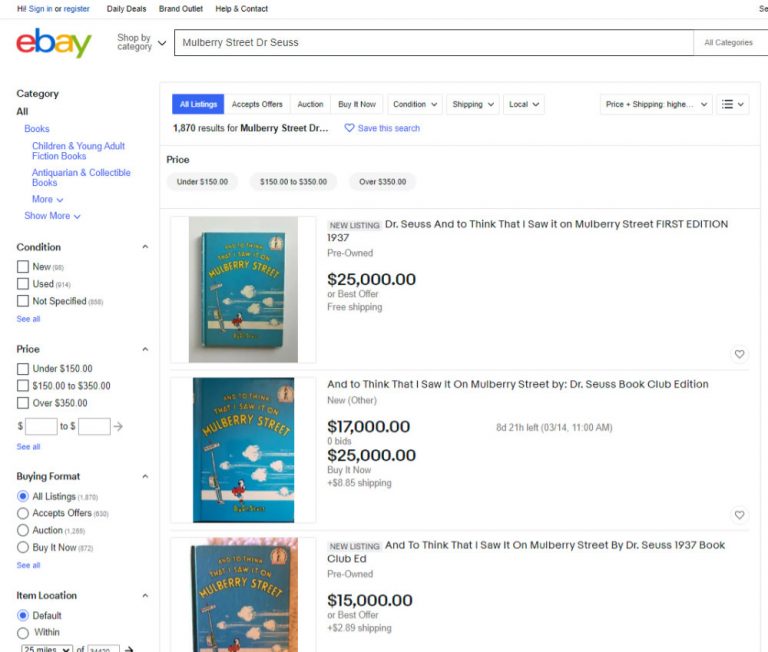768x652 pixels.
Task: Open the FIRST EDITION 1937 listing title
Action: 528,231
